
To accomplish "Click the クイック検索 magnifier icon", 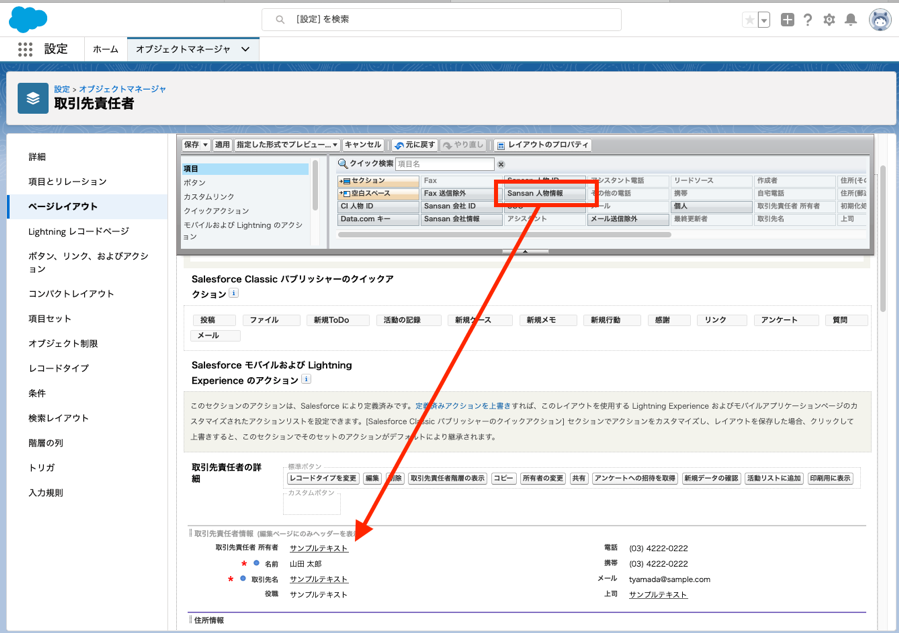I will [x=342, y=163].
